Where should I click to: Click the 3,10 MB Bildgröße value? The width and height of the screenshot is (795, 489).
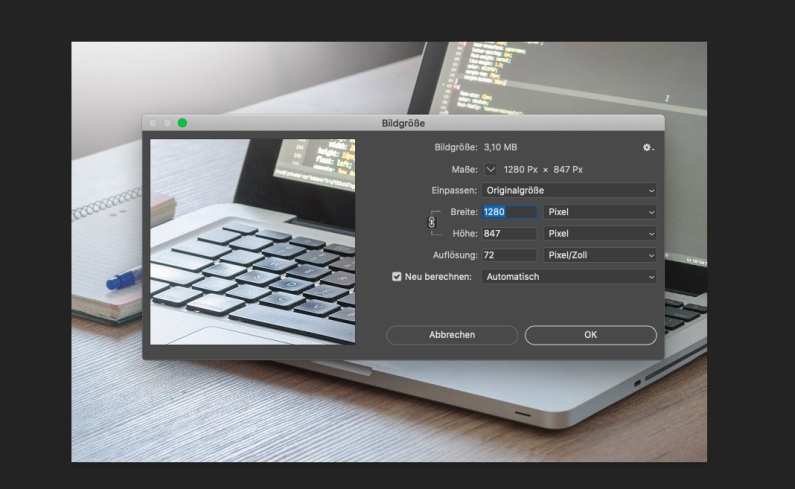tap(500, 147)
